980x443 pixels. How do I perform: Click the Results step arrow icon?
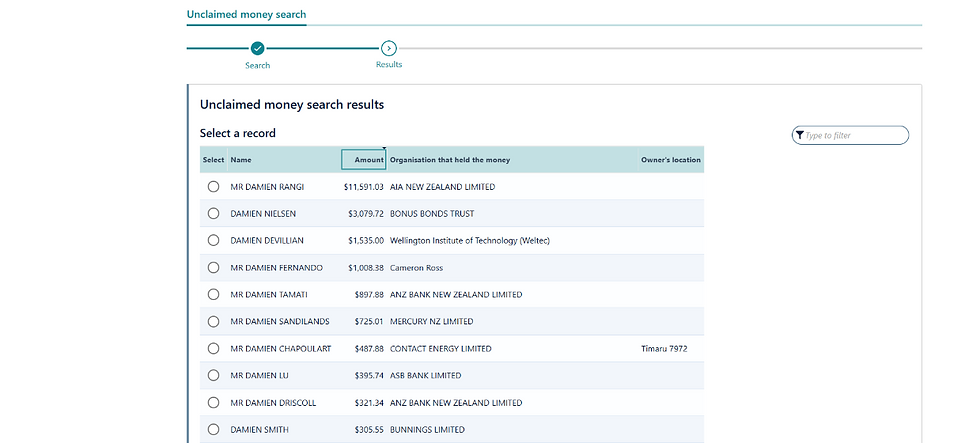click(x=389, y=48)
